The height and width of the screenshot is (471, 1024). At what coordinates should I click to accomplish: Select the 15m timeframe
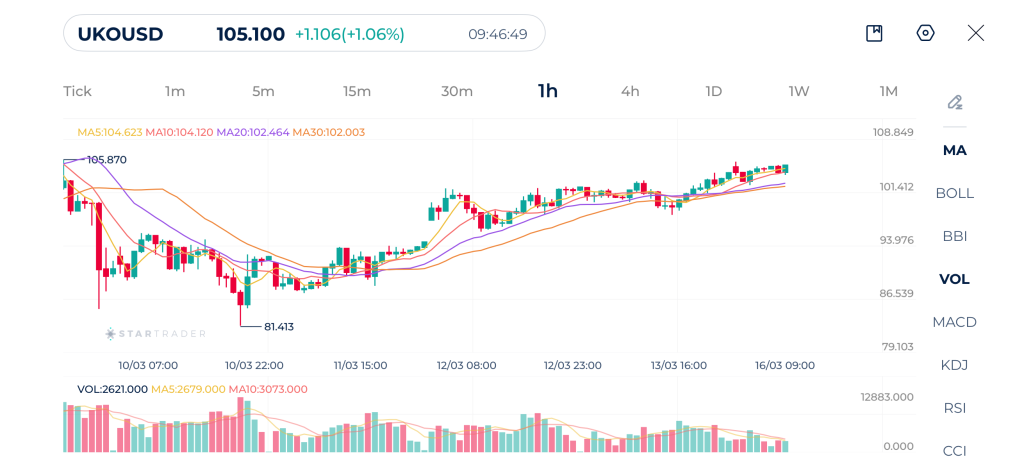click(x=357, y=91)
